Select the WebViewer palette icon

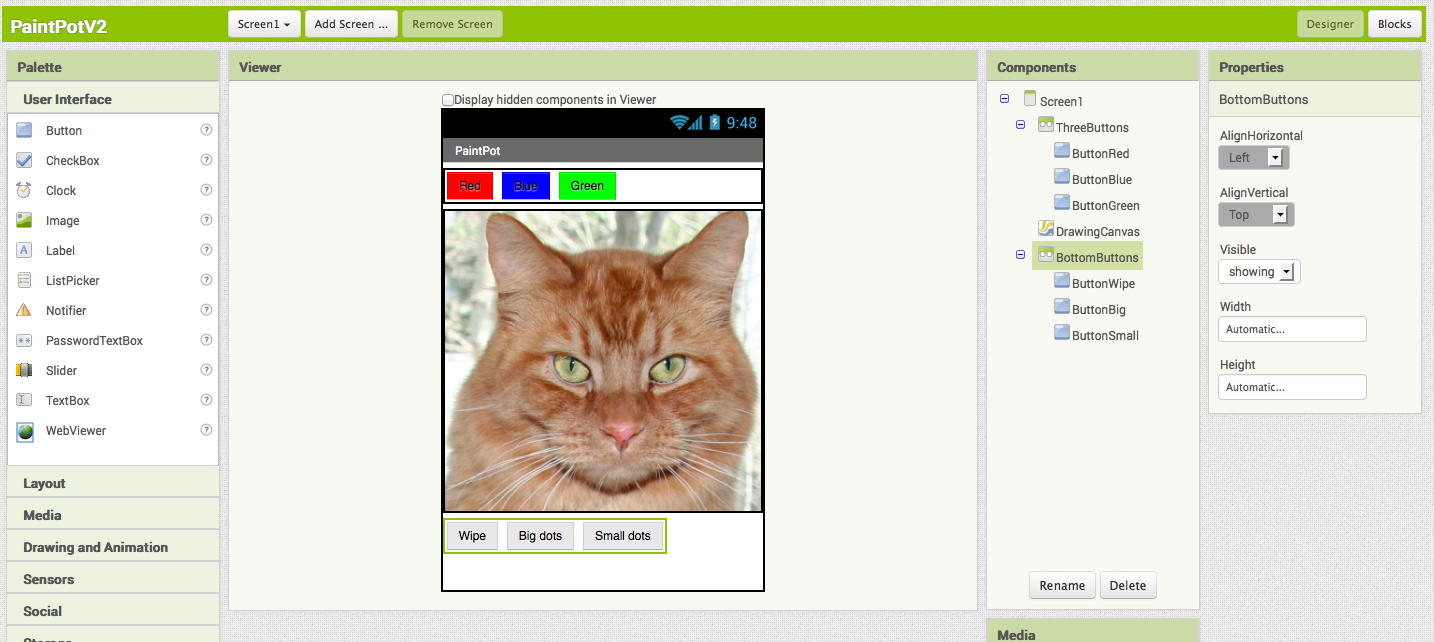(x=25, y=431)
